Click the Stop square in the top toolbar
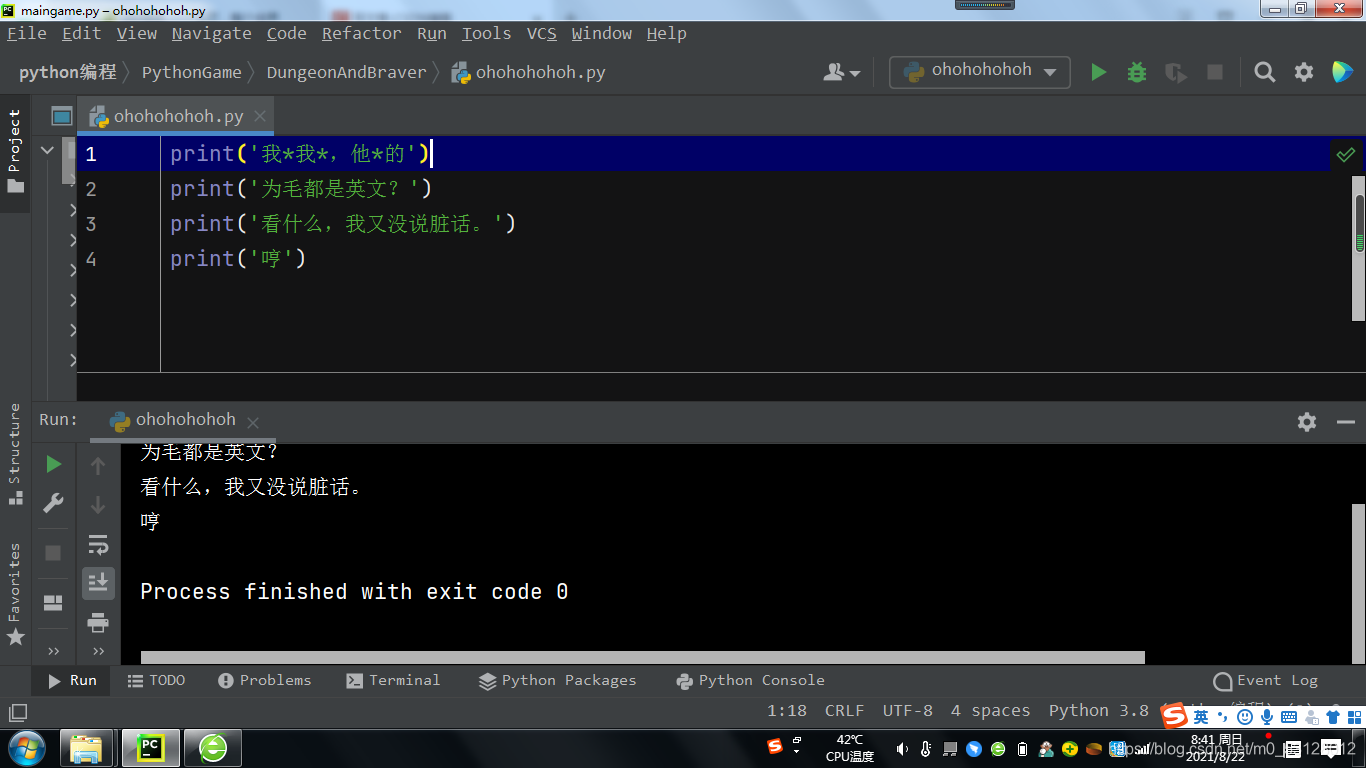 (1215, 72)
